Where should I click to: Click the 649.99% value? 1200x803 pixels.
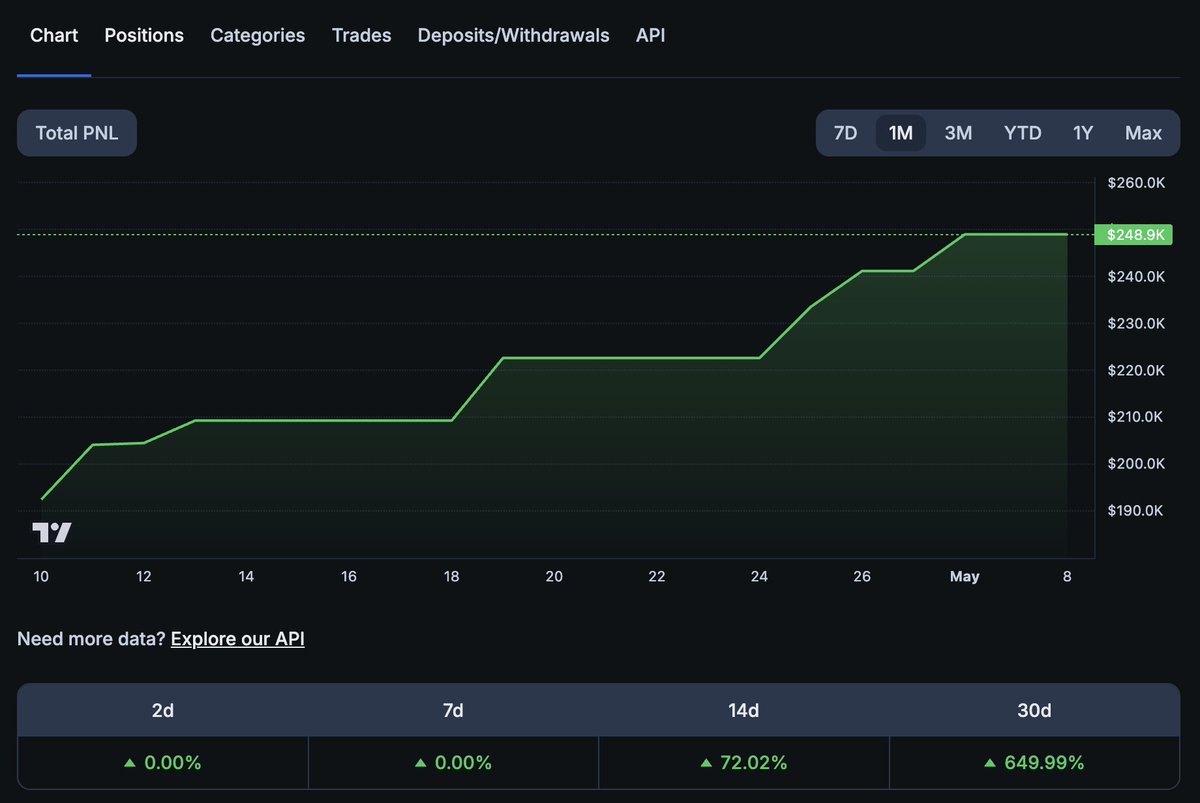tap(1043, 763)
